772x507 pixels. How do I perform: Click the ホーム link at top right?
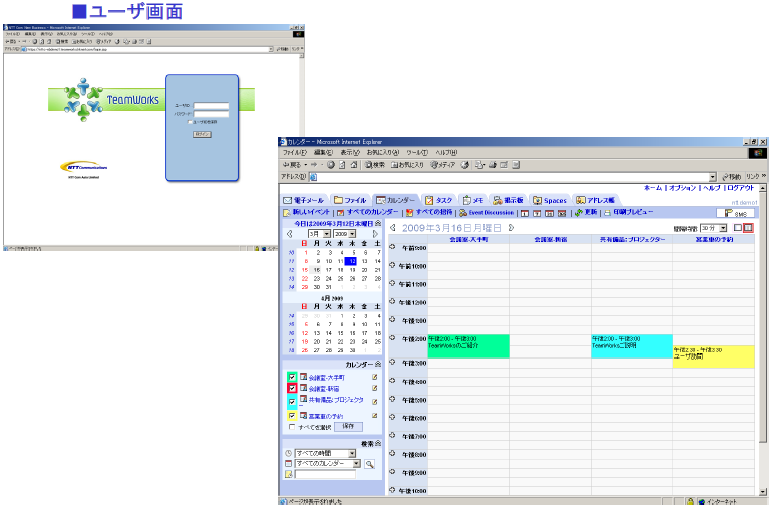(653, 188)
